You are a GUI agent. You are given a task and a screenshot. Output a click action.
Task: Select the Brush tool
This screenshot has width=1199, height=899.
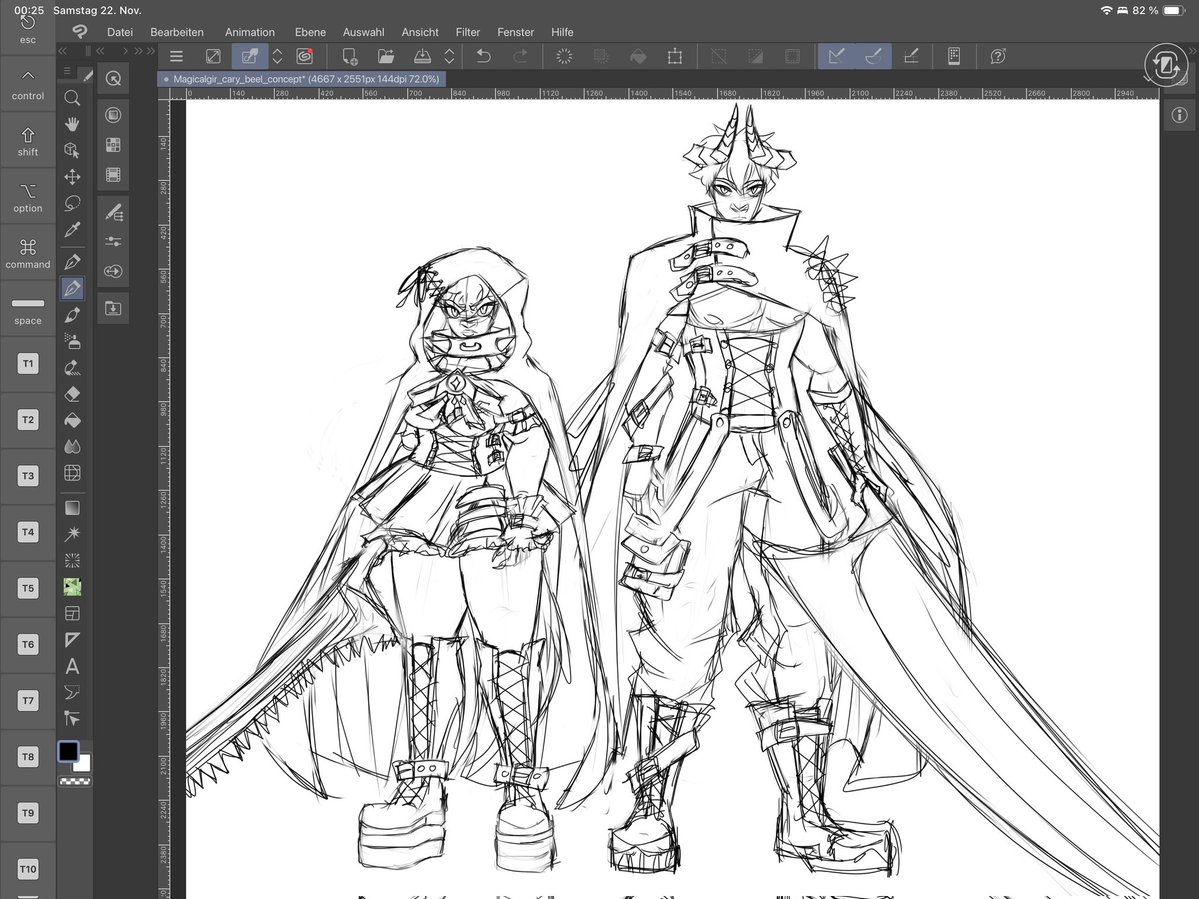tap(72, 315)
